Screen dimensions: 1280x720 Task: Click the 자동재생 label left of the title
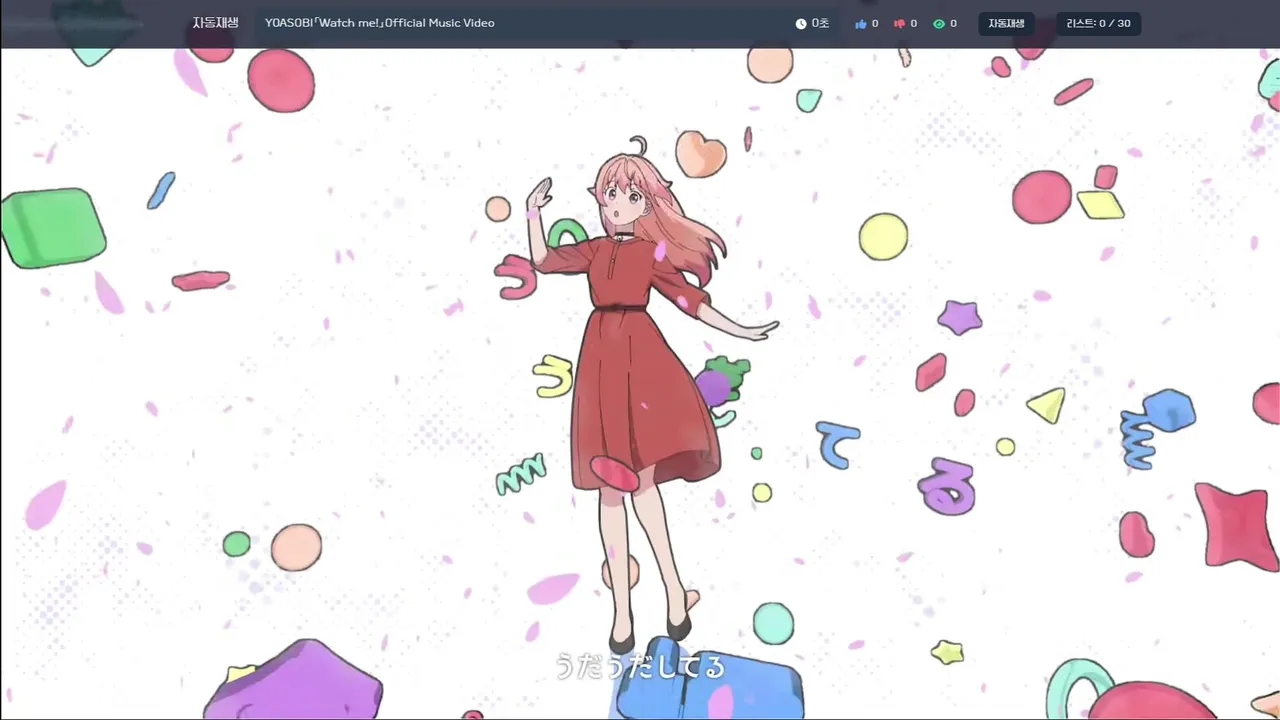[215, 23]
